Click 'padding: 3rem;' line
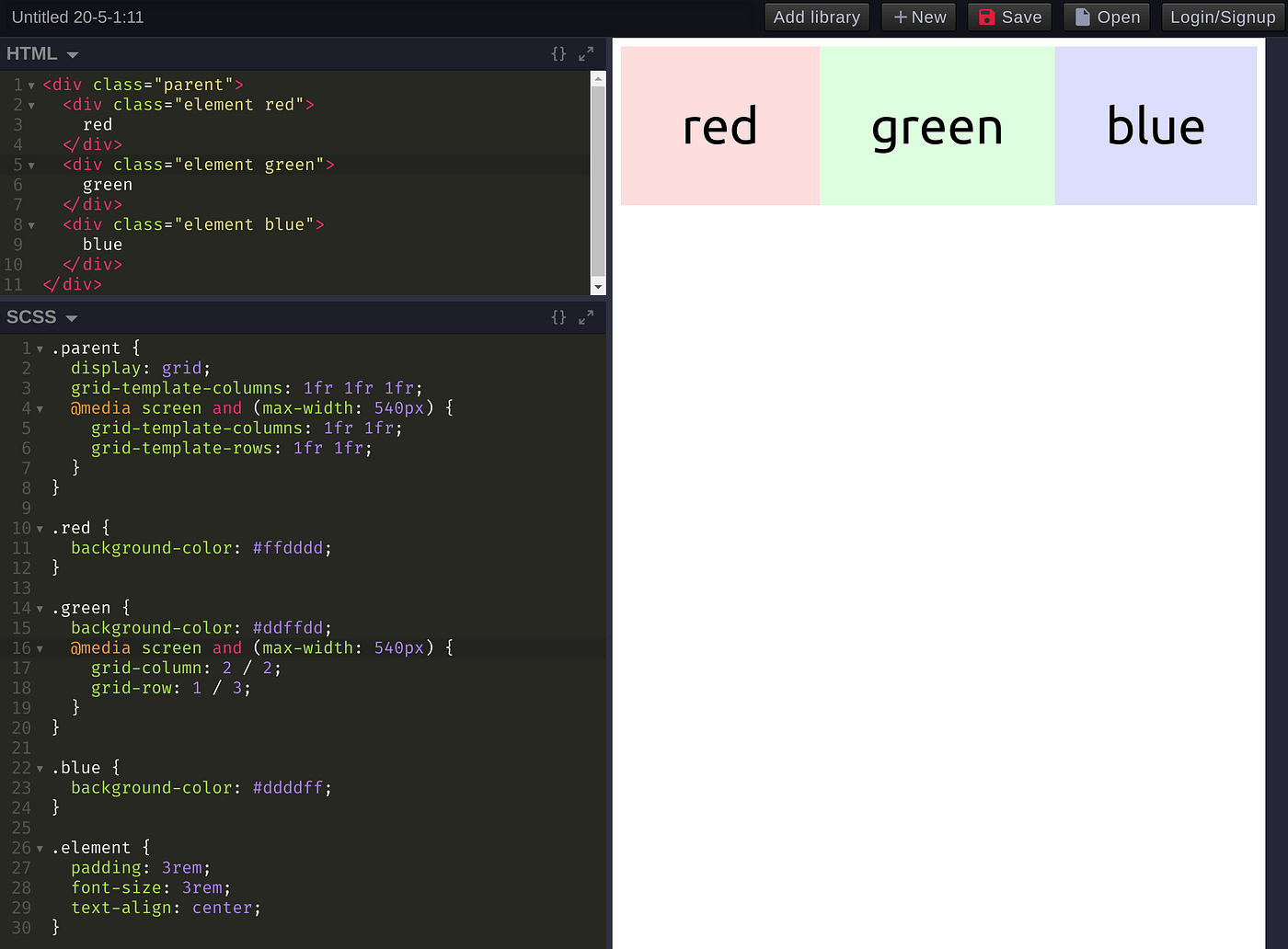1288x949 pixels. pos(141,868)
